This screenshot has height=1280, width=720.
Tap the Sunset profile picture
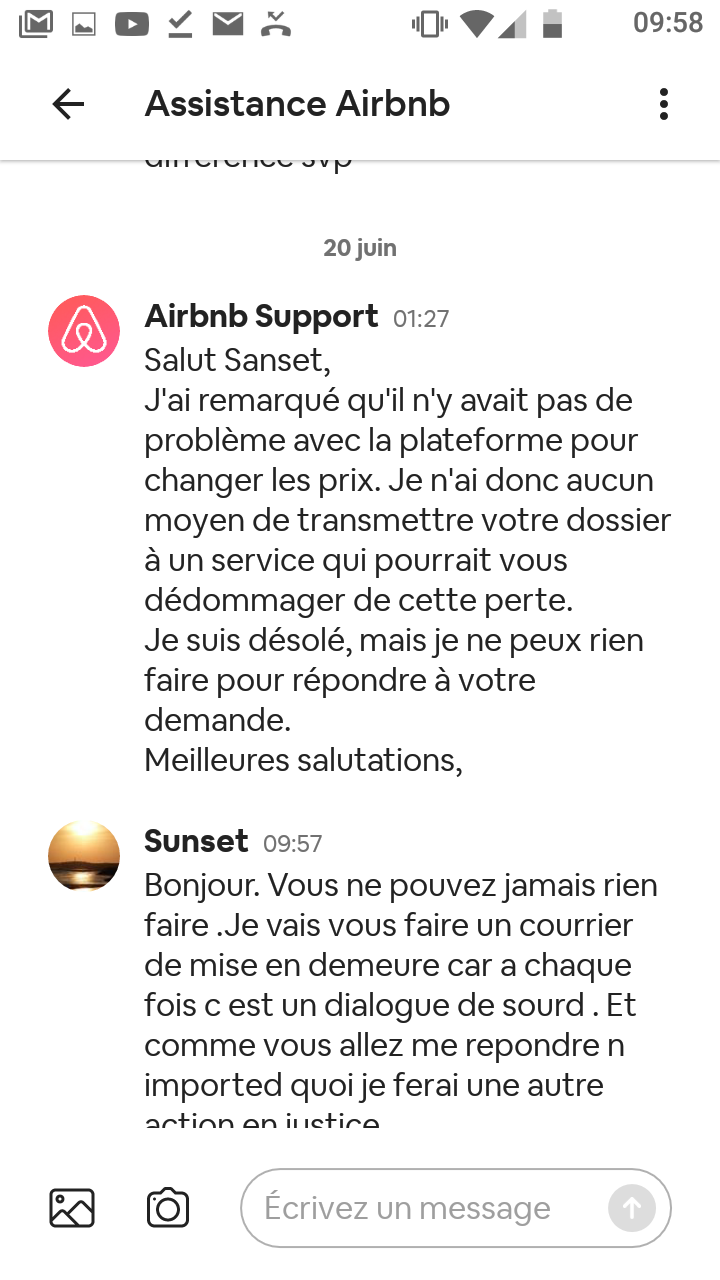(x=84, y=856)
